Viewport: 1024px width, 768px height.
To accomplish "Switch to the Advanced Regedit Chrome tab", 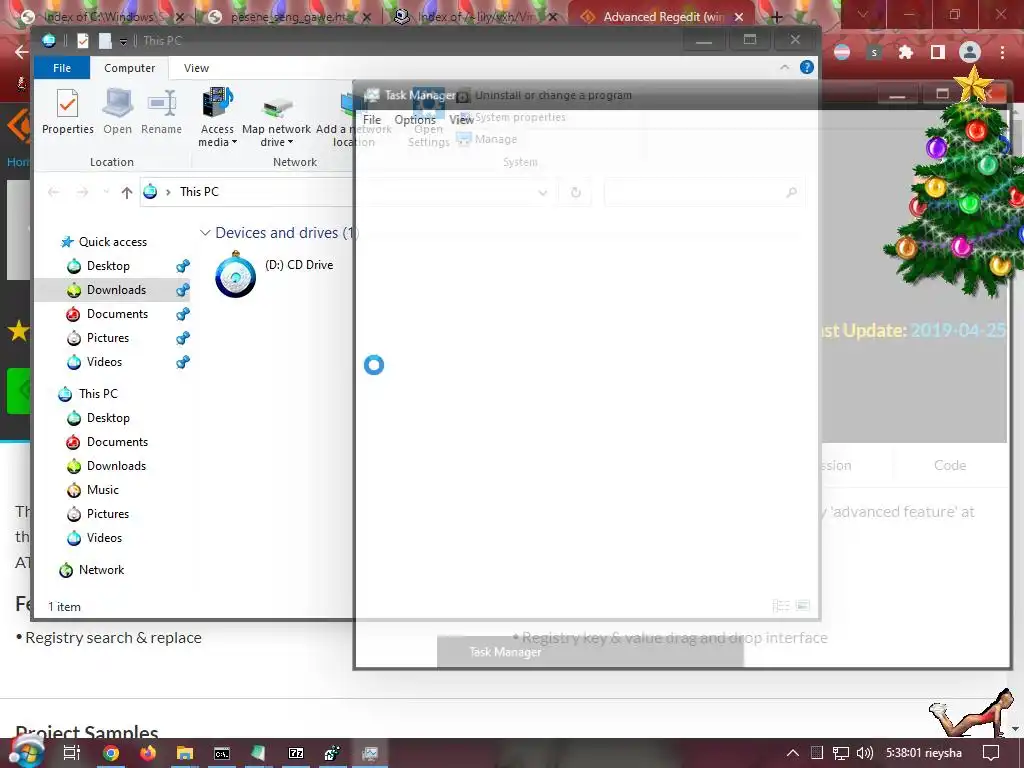I will [x=662, y=16].
